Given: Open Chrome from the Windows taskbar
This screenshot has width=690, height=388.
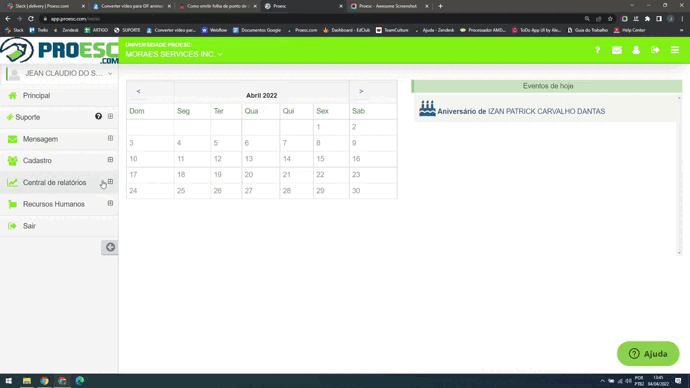Looking at the screenshot, I should tap(44, 381).
